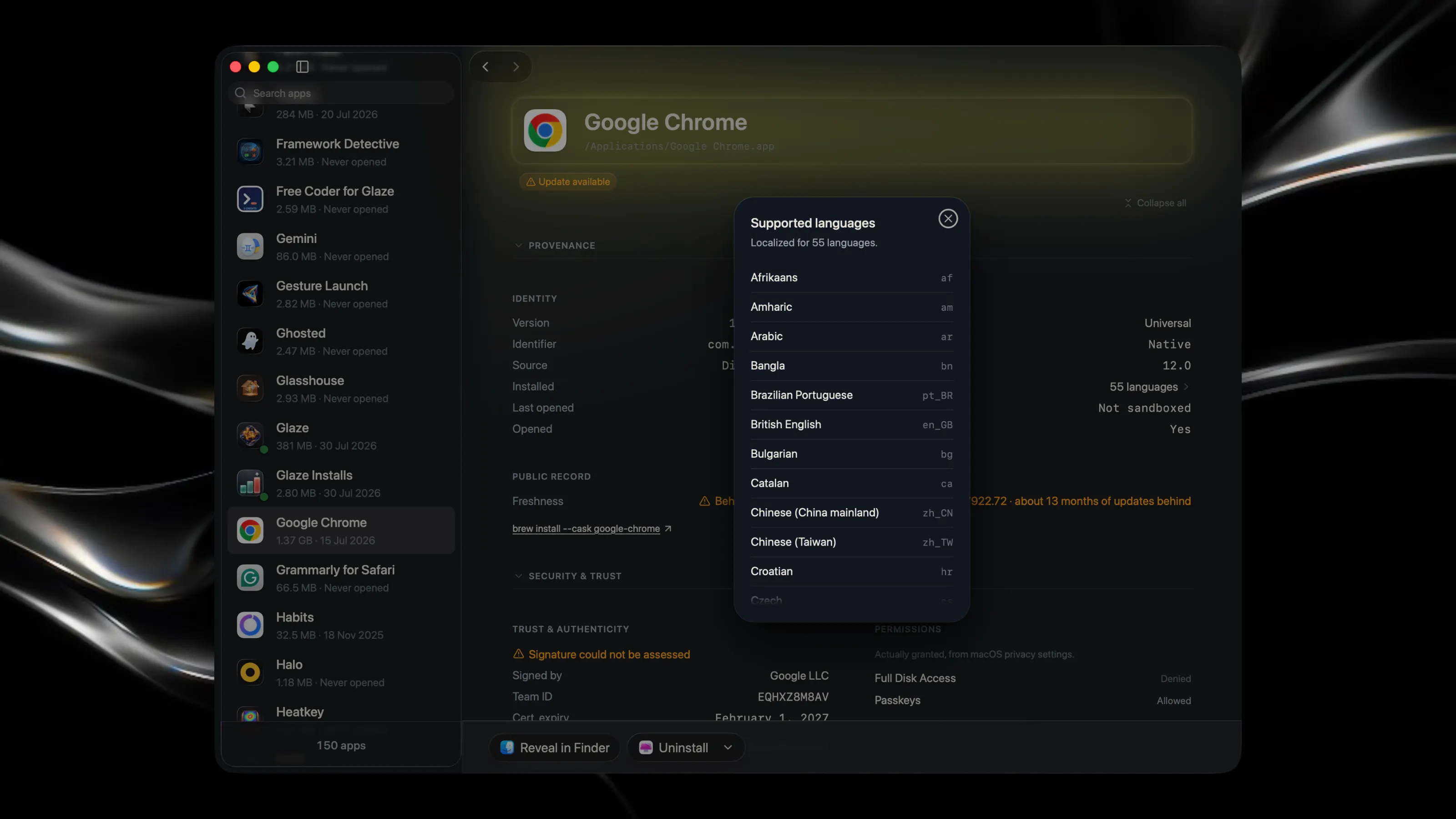Click the external arrow after brew install

tap(668, 528)
